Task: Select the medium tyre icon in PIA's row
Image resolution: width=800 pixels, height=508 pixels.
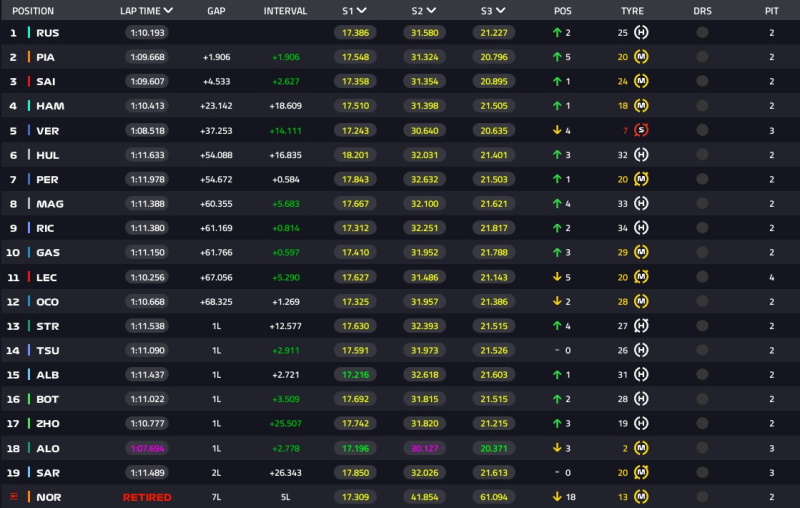Action: click(641, 57)
